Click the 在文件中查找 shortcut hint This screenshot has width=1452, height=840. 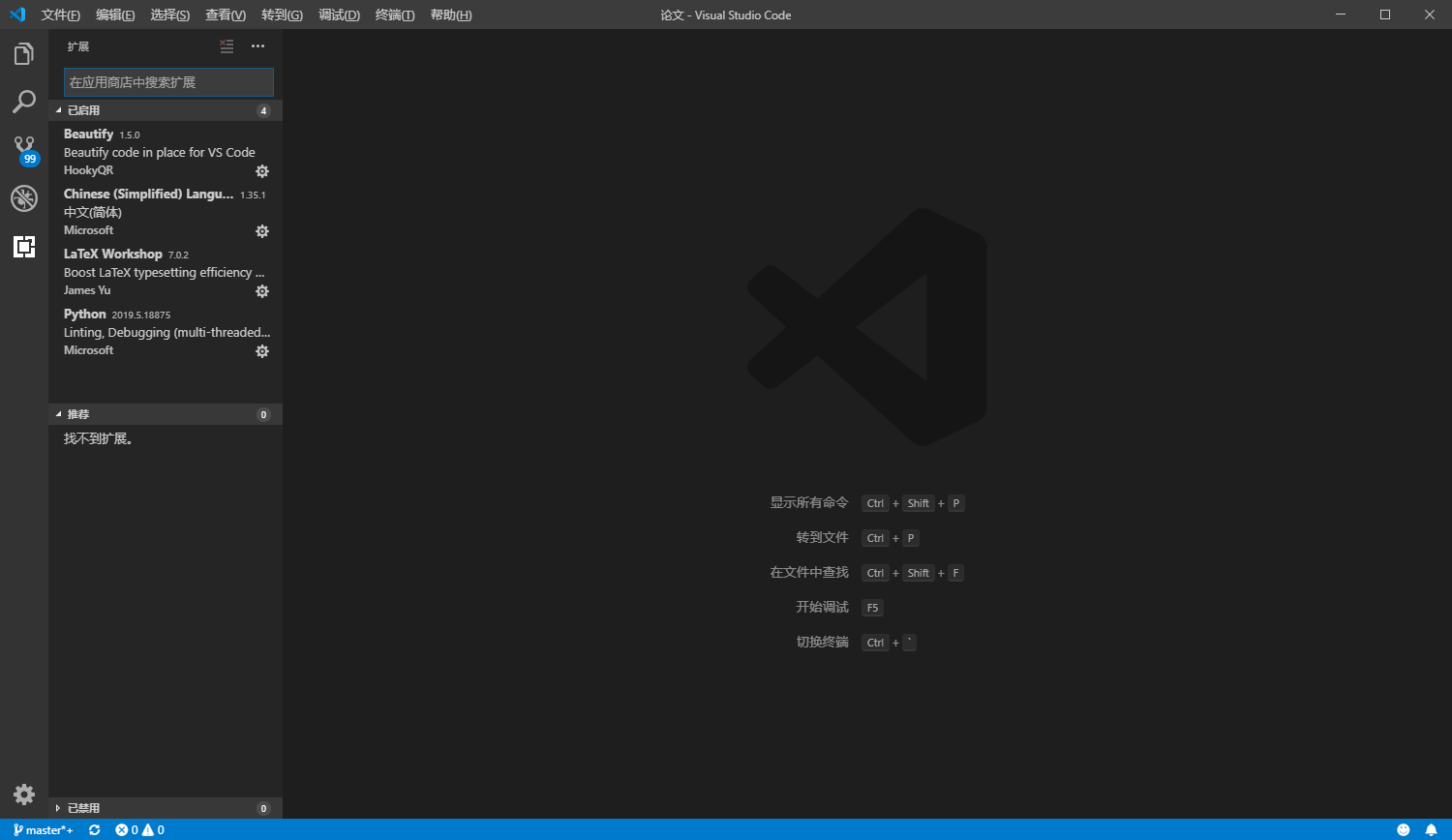809,572
